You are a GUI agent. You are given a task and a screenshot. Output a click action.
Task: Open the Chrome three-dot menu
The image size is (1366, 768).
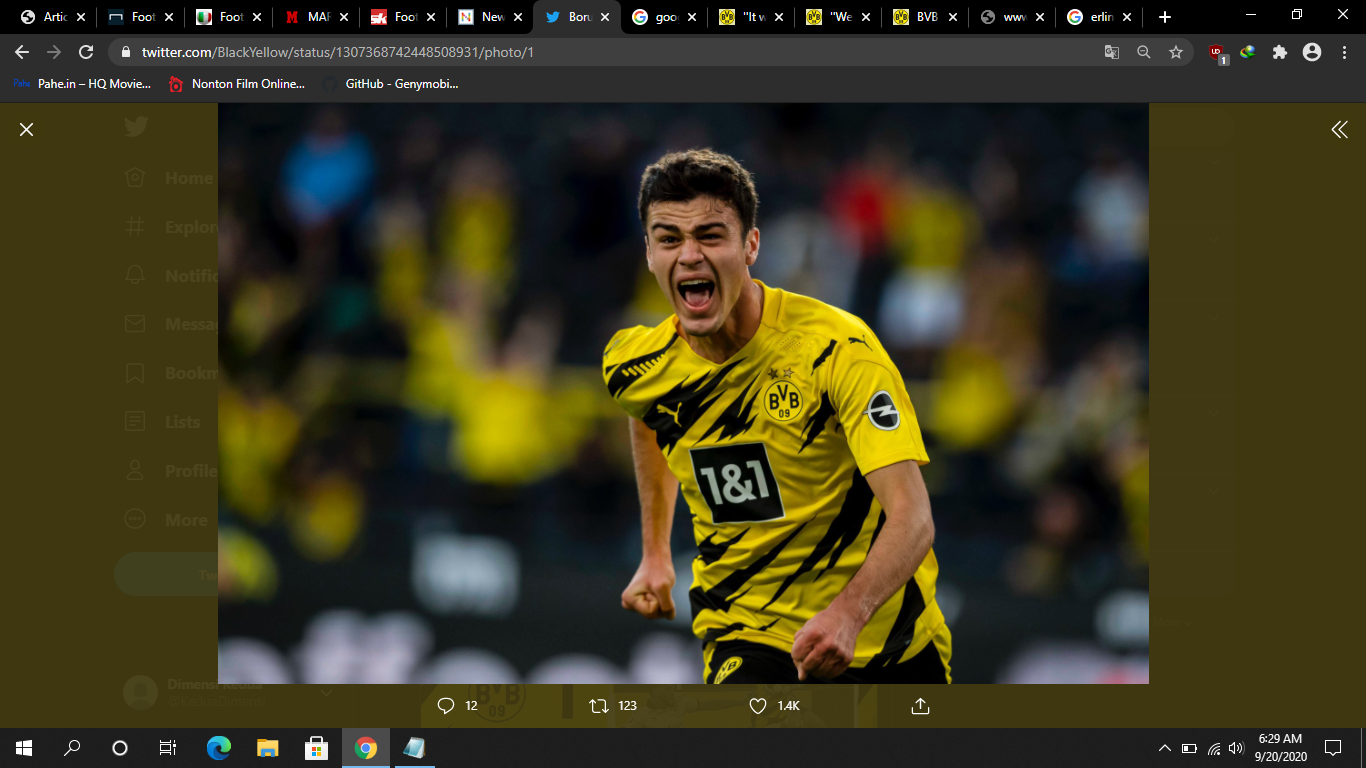pos(1343,52)
